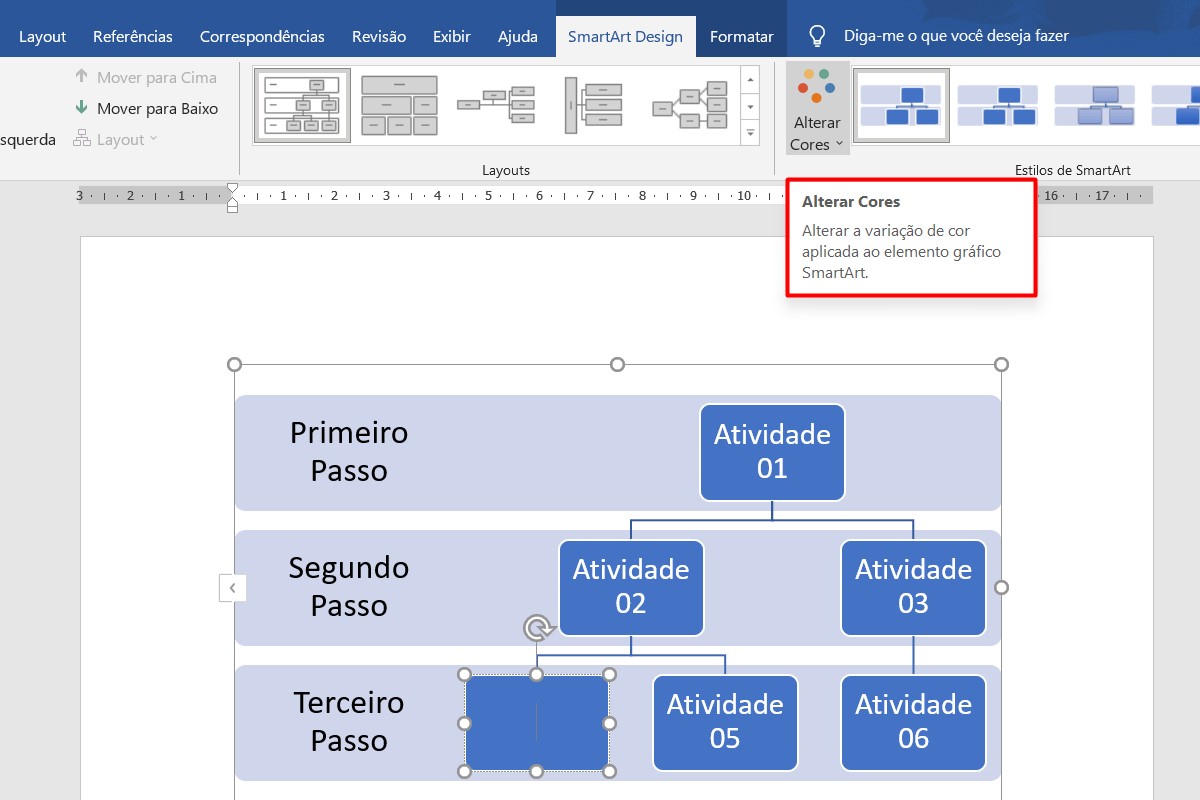Click the selected shape's right-middle handle
Screen dimensions: 1200x800
click(609, 722)
